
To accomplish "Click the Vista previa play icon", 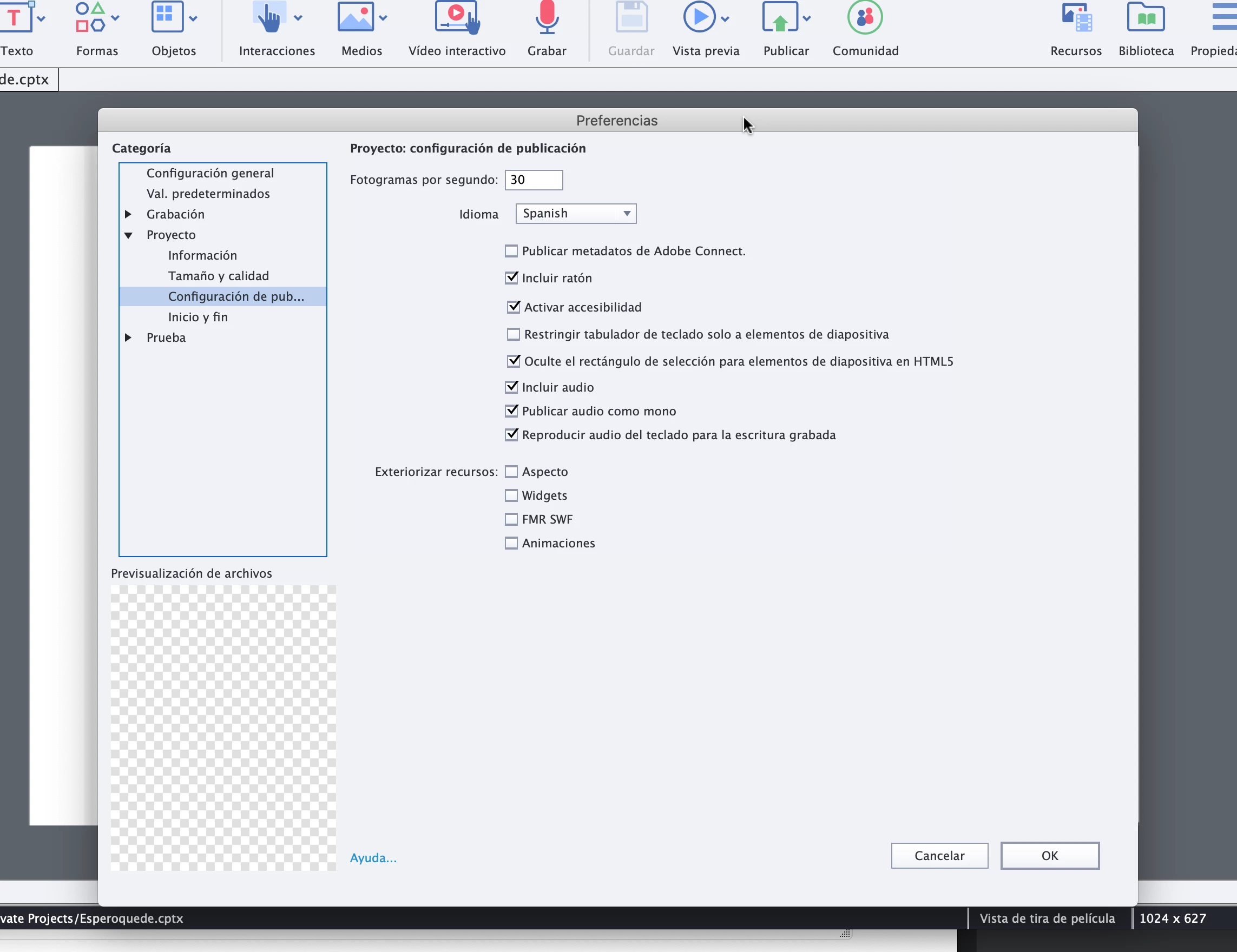I will [699, 17].
